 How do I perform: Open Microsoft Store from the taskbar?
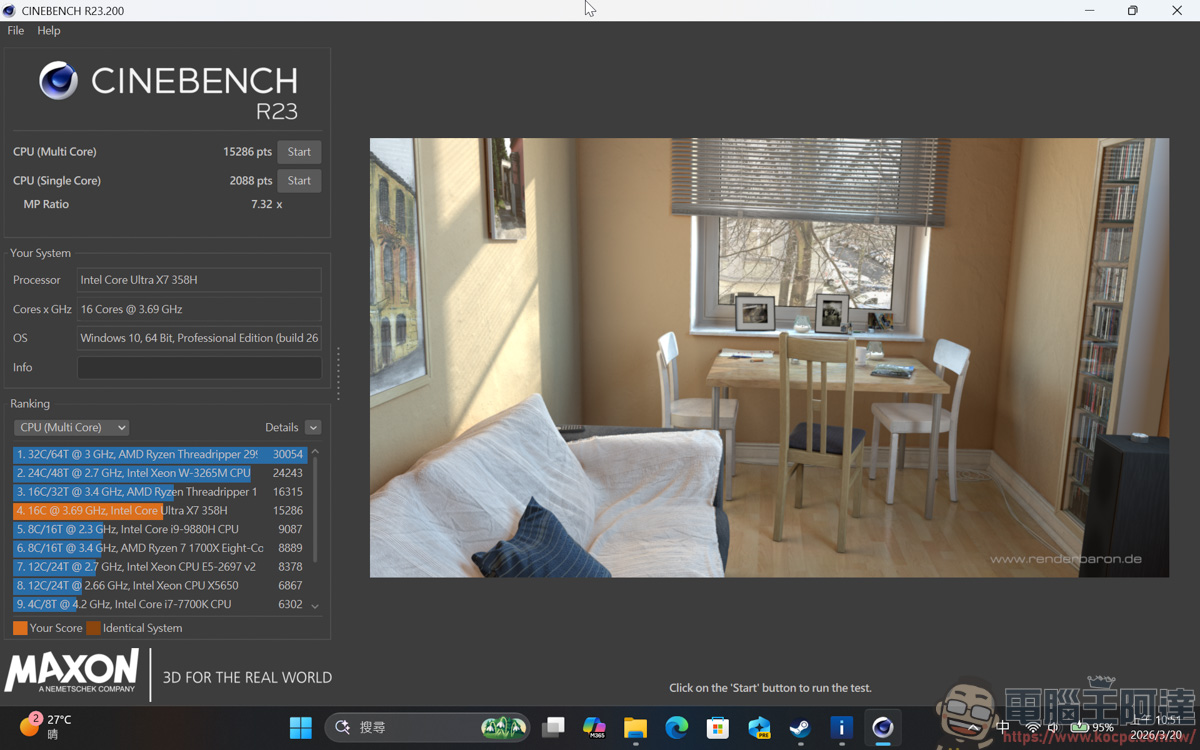pyautogui.click(x=718, y=728)
